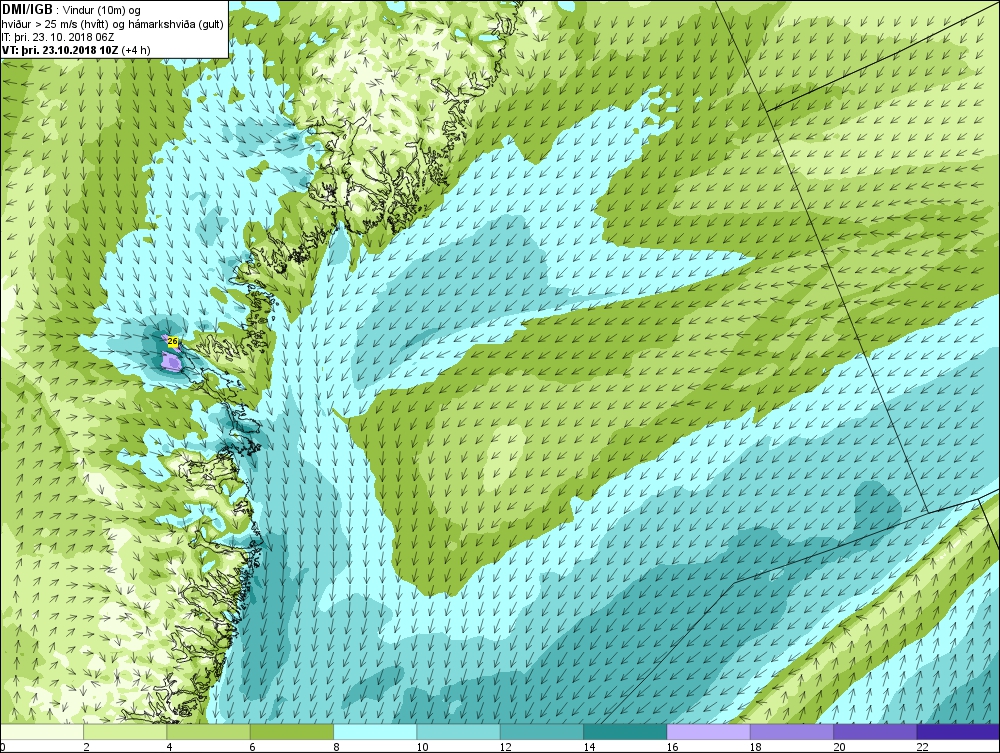The width and height of the screenshot is (1000, 753).
Task: Click the 'VT: þri. 23.10.2018 10Z' valid time
Action: tap(60, 50)
